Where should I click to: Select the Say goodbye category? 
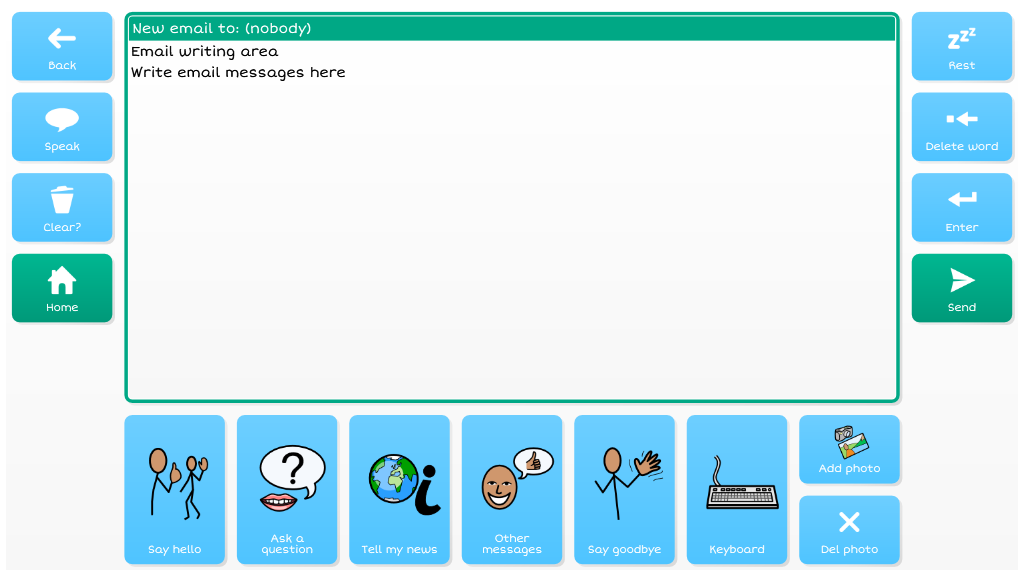pyautogui.click(x=624, y=490)
